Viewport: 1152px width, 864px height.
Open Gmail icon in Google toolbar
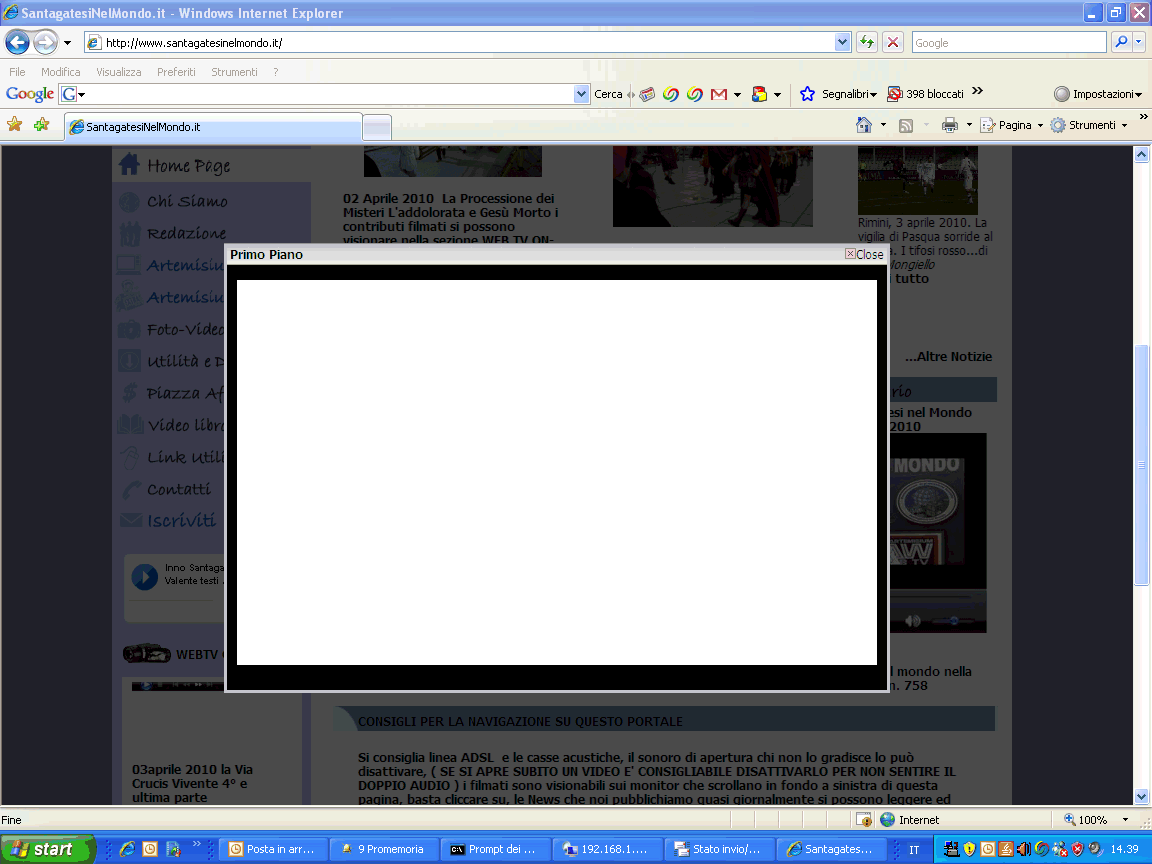coord(718,94)
